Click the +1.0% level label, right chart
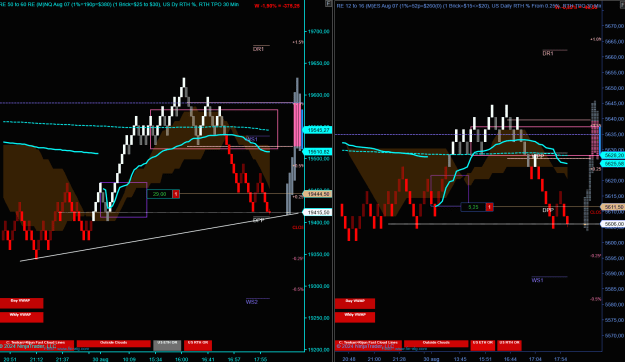625x362 pixels. (x=596, y=39)
